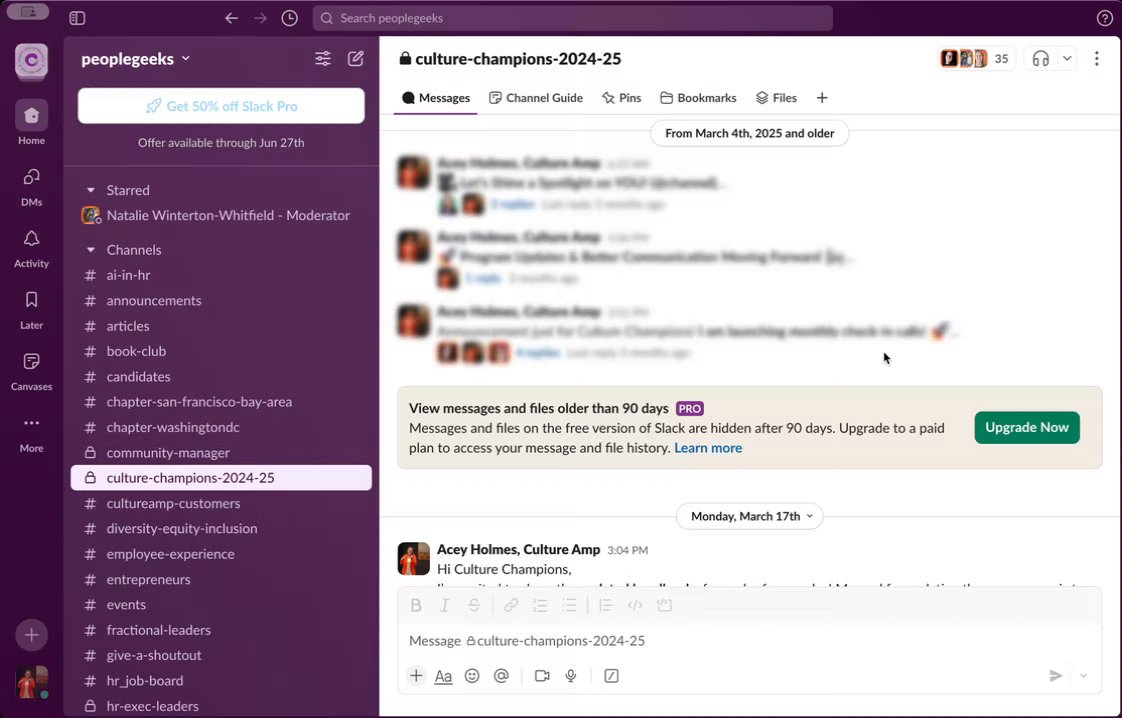Viewport: 1122px width, 718px height.
Task: Open the slash shortcuts menu
Action: 611,676
